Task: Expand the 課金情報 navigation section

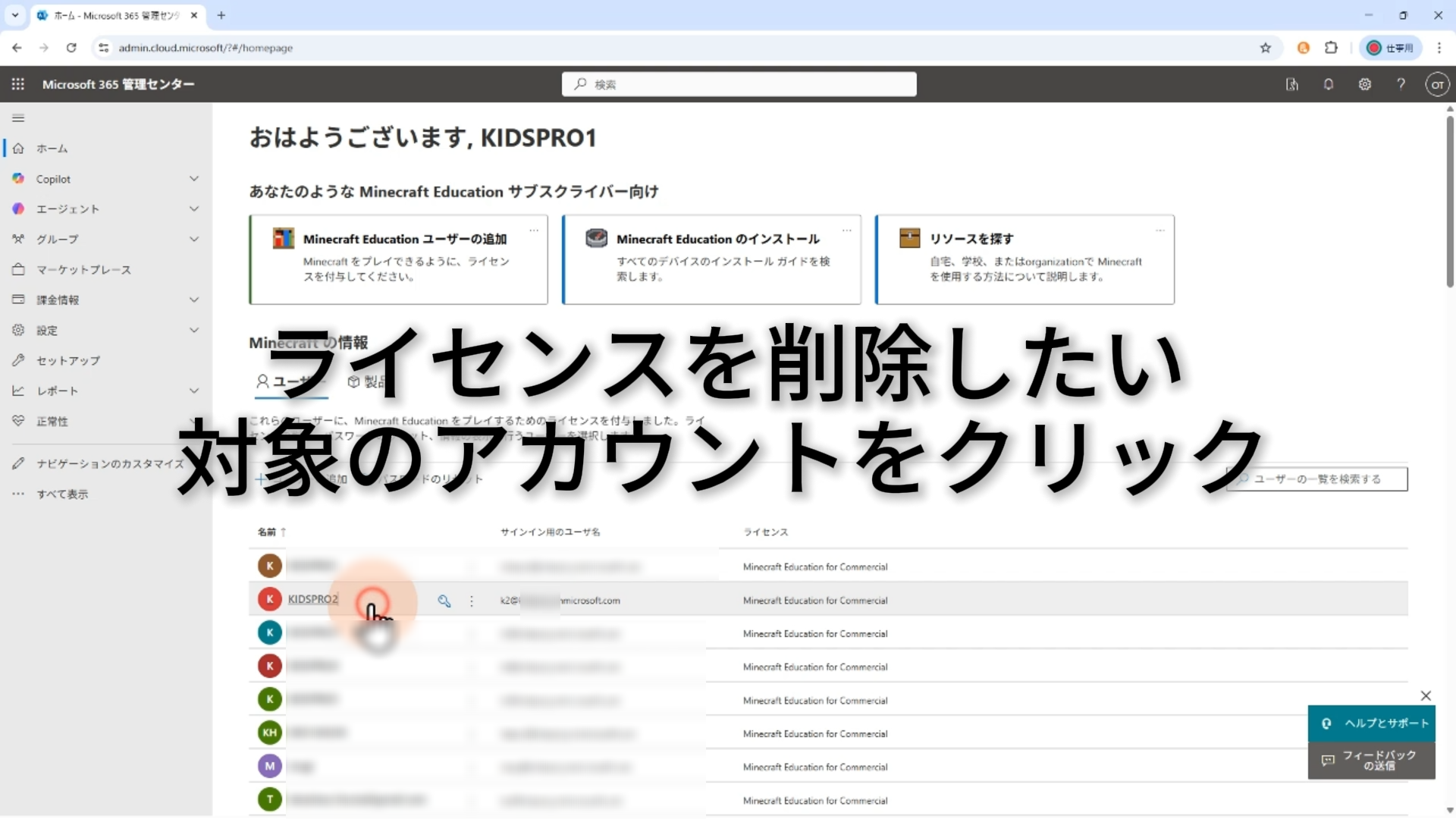Action: coord(194,300)
